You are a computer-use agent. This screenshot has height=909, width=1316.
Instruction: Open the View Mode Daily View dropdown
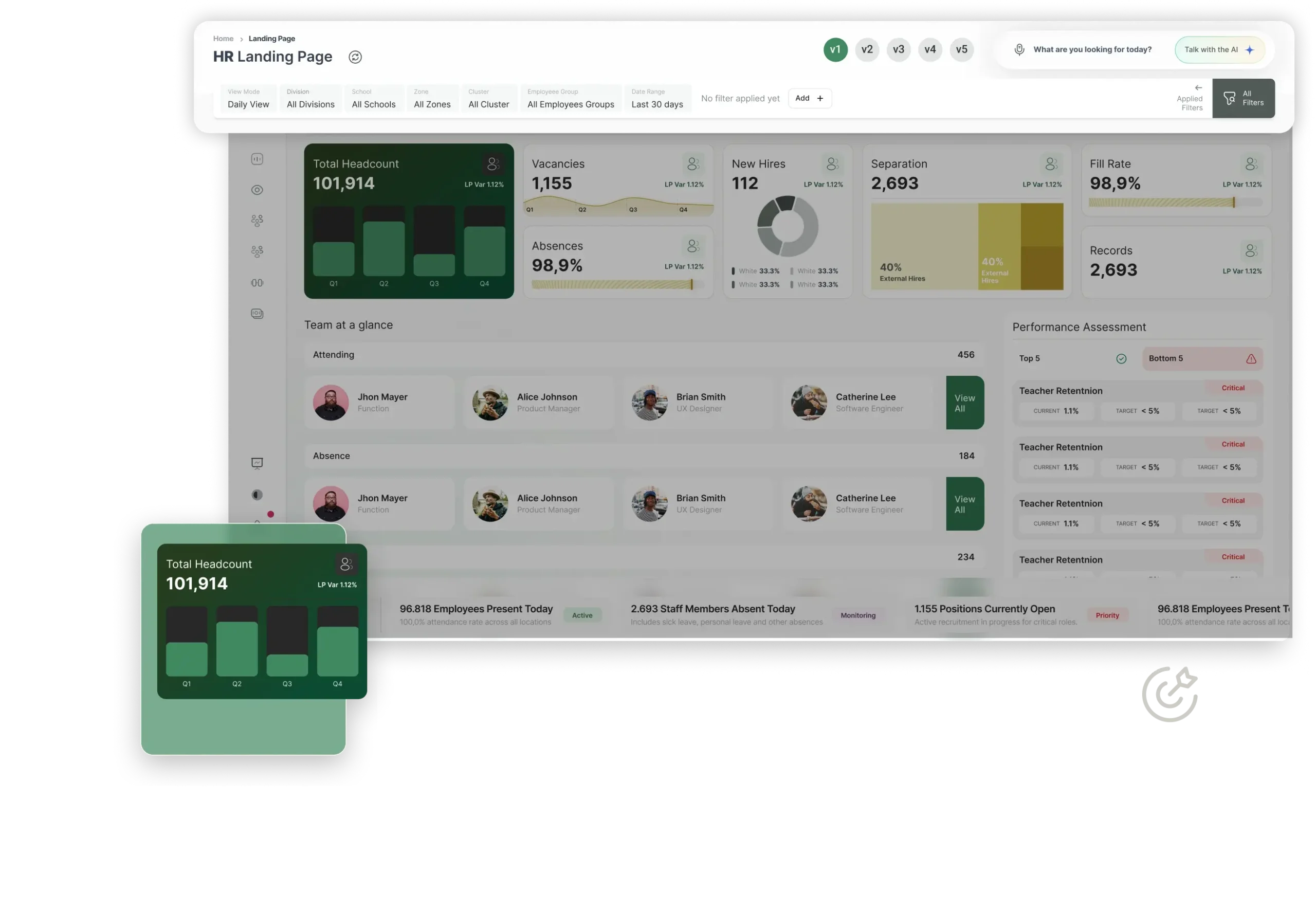click(x=248, y=99)
